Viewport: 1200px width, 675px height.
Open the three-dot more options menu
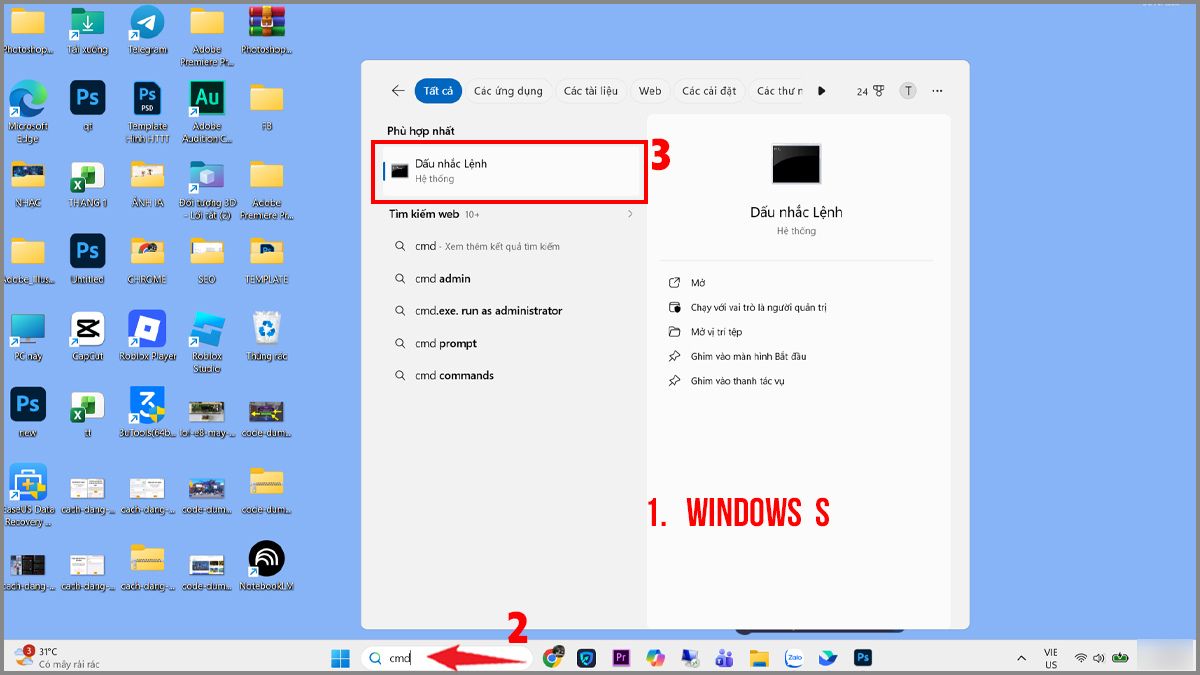[937, 91]
